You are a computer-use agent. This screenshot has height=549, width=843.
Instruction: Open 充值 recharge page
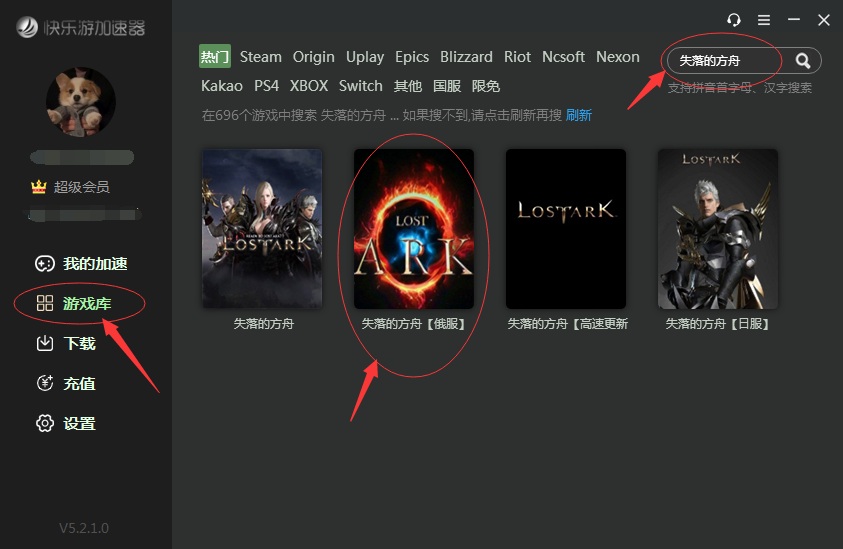click(80, 383)
